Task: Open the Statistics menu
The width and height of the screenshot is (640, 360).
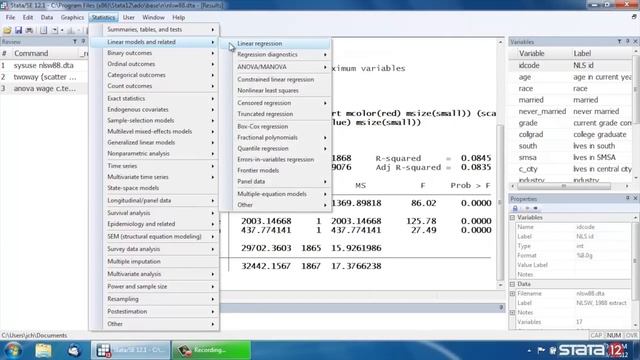Action: point(103,17)
